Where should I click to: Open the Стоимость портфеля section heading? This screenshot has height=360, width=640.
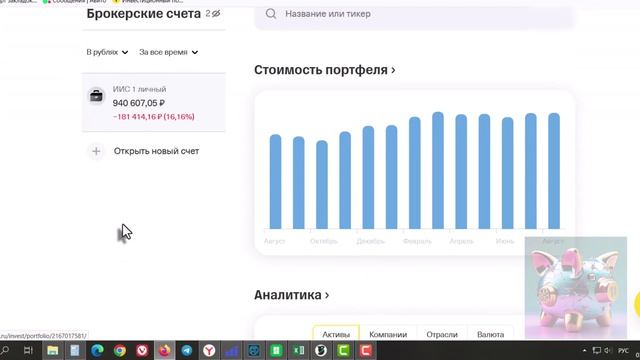click(x=324, y=70)
